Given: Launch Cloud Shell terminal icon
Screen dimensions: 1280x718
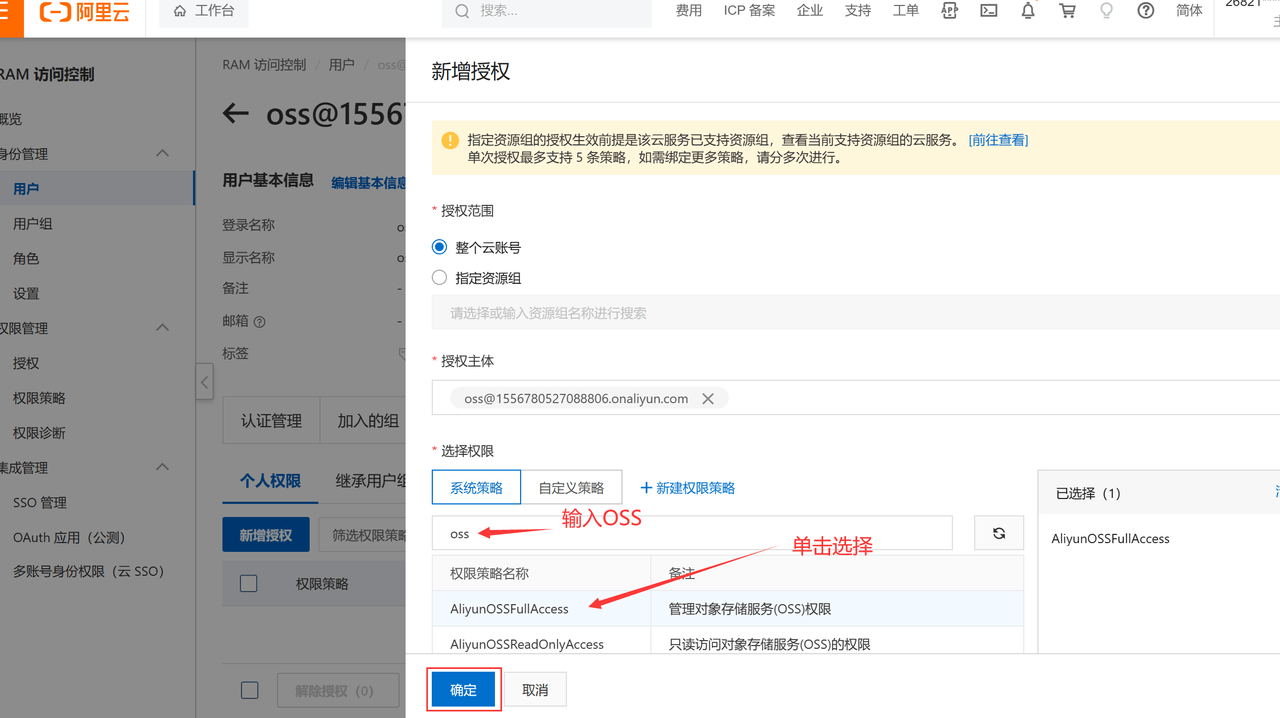Looking at the screenshot, I should (x=989, y=11).
